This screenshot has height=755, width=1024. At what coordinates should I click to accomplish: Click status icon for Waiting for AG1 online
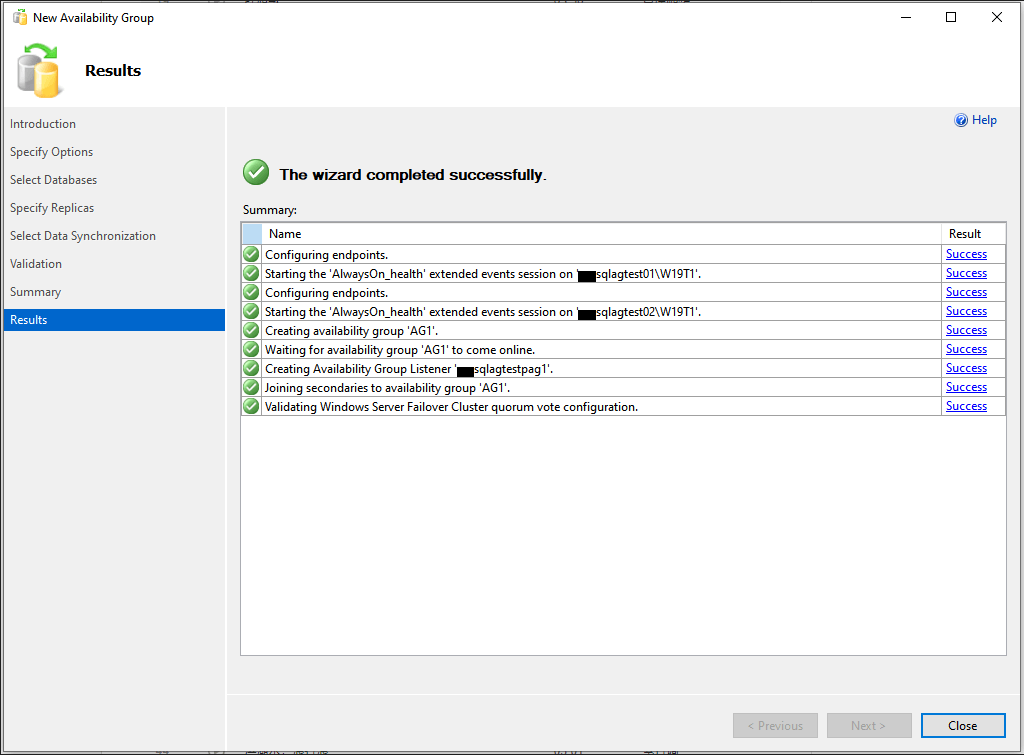tap(251, 349)
